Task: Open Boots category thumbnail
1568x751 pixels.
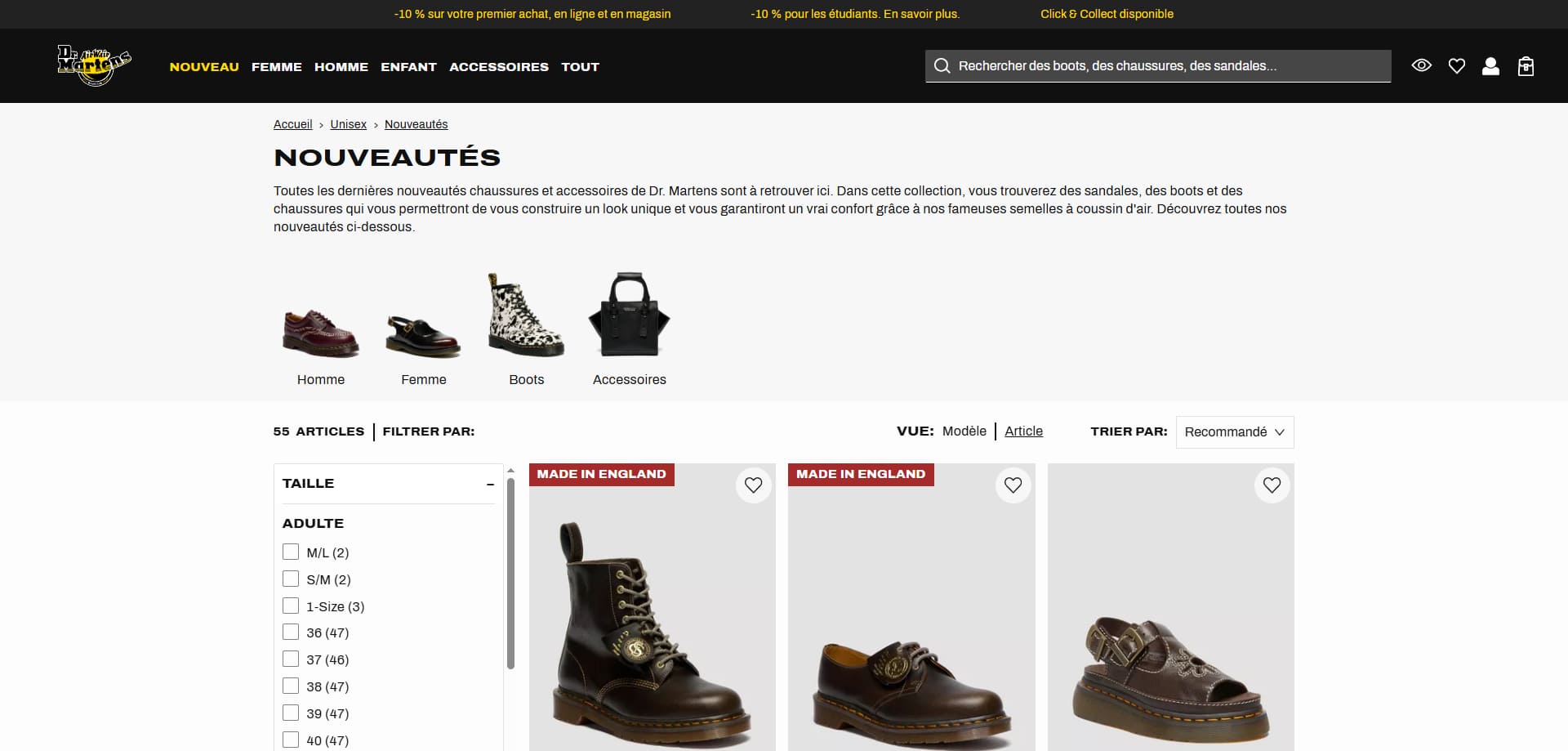Action: coord(526,315)
